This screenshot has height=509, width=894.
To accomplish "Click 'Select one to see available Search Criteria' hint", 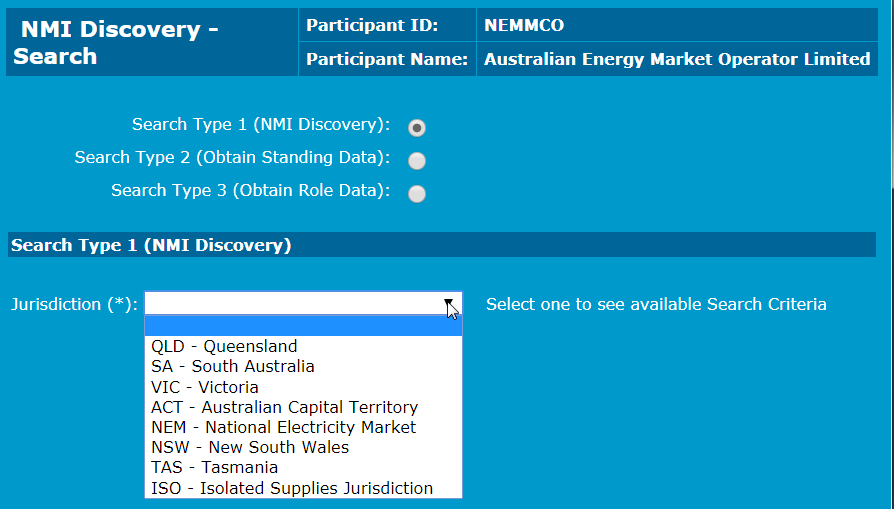I will coord(656,304).
